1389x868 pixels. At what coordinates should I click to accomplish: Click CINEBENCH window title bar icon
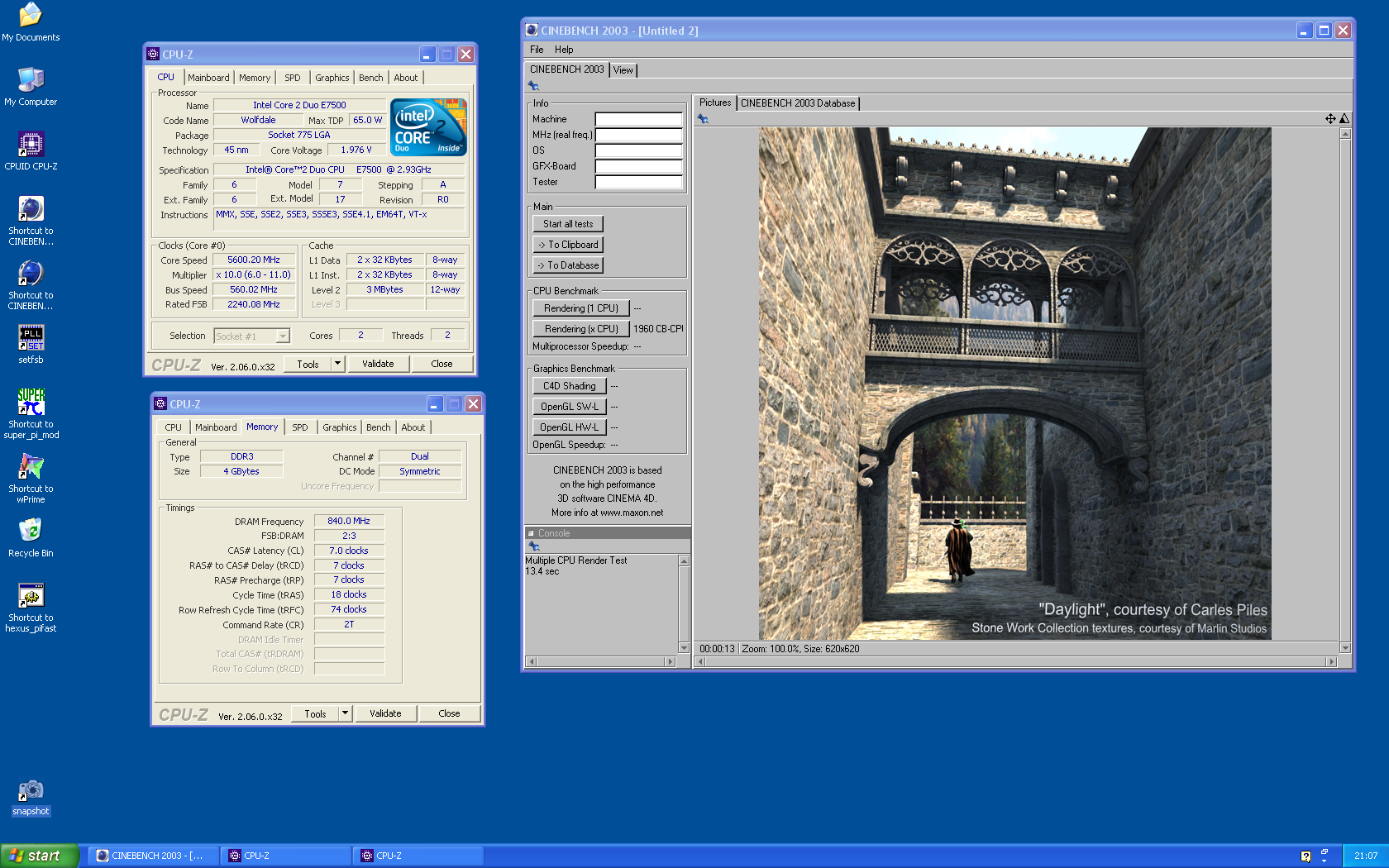pos(532,30)
